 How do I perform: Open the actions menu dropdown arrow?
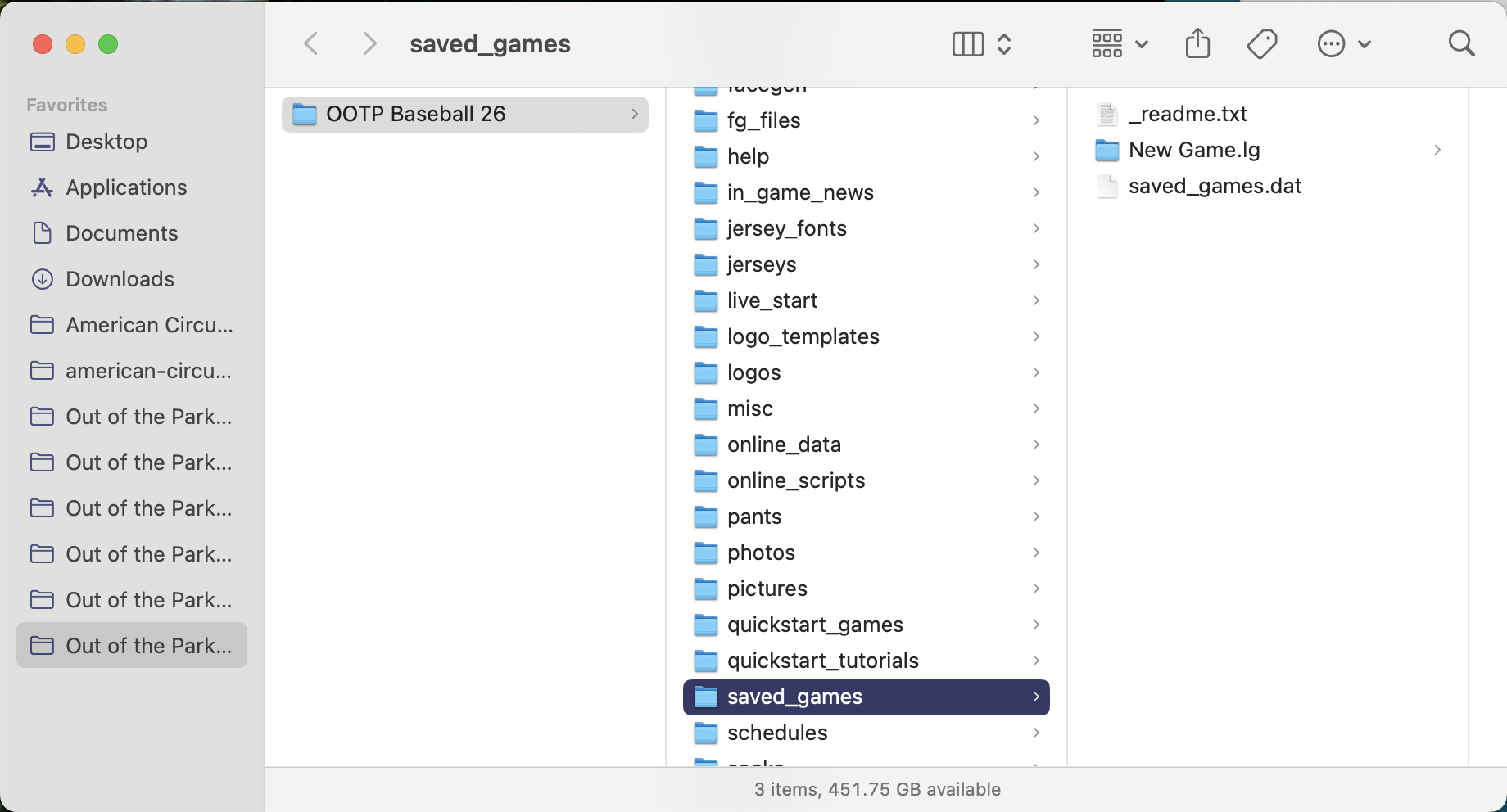point(1364,44)
